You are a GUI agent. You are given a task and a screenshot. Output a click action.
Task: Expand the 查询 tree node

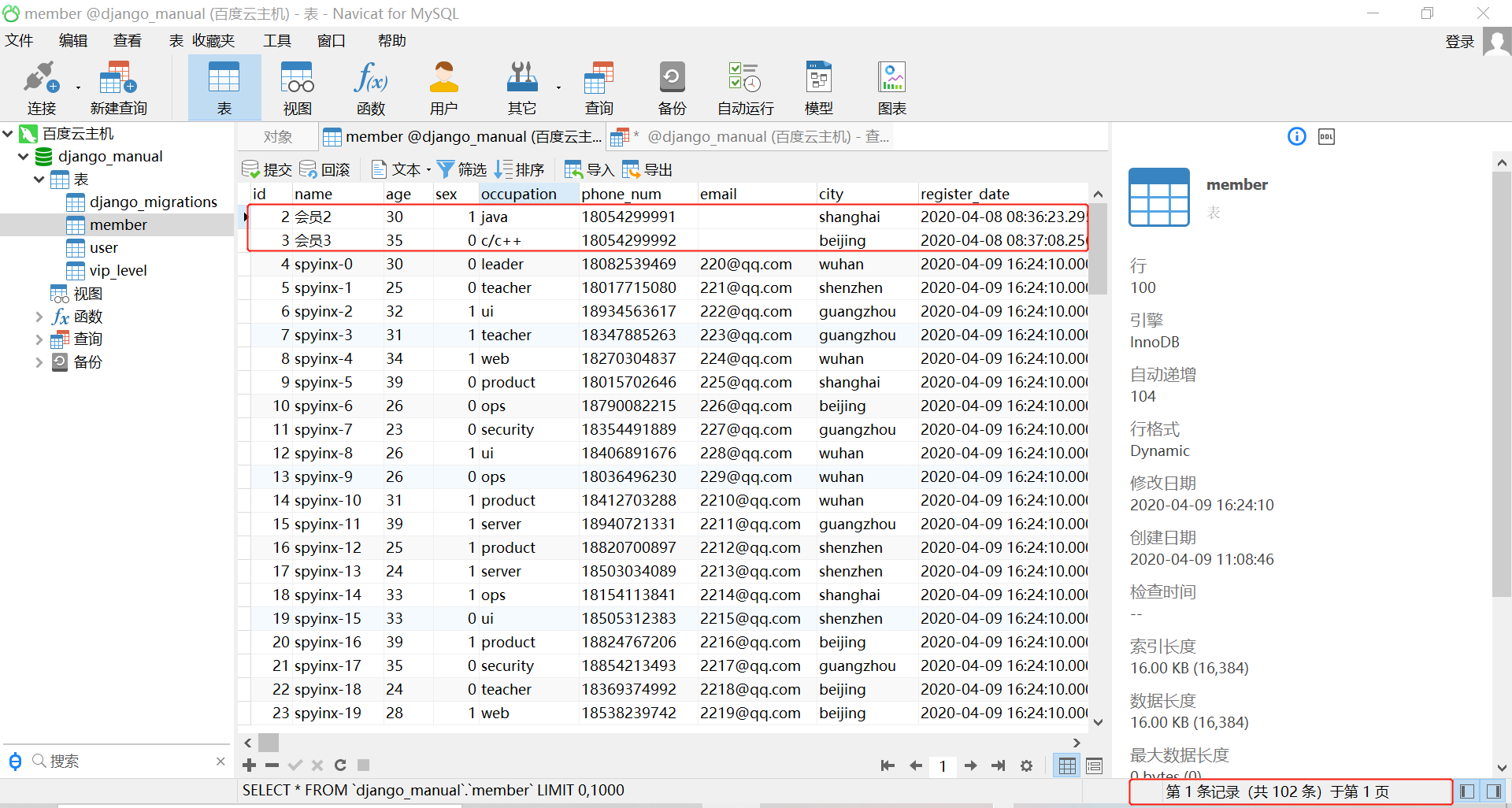coord(39,339)
